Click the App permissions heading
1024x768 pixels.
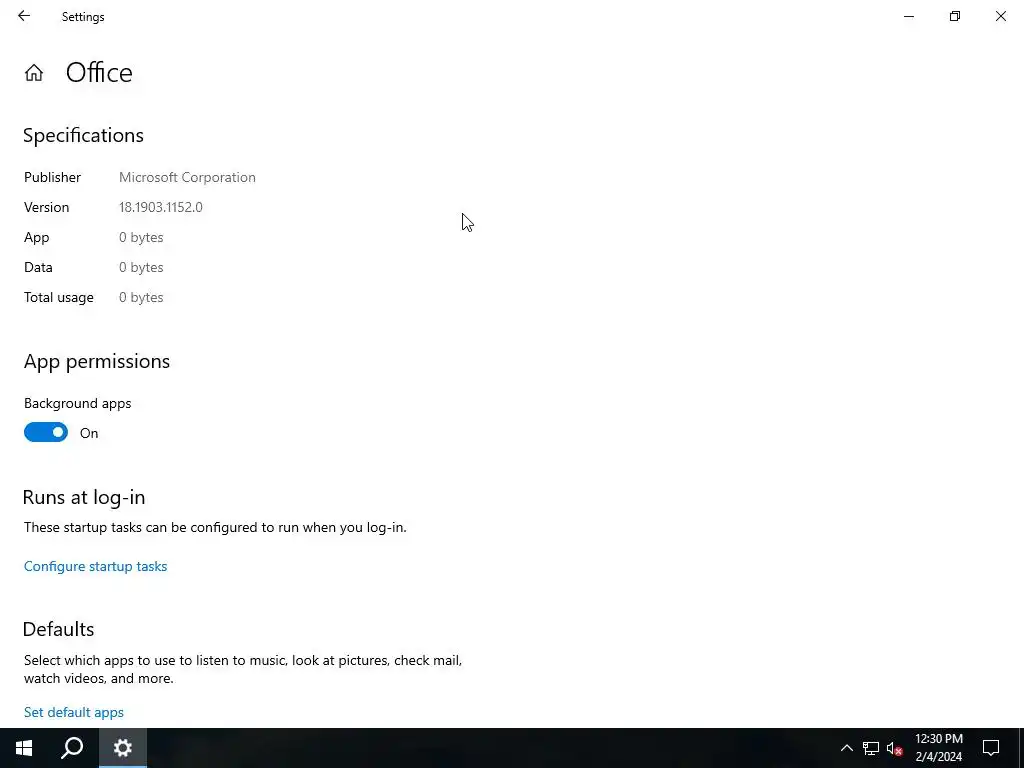tap(97, 361)
